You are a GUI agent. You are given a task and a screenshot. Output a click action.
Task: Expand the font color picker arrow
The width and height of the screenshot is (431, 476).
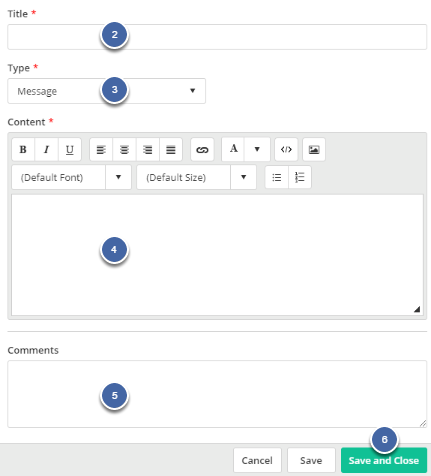[x=257, y=149]
